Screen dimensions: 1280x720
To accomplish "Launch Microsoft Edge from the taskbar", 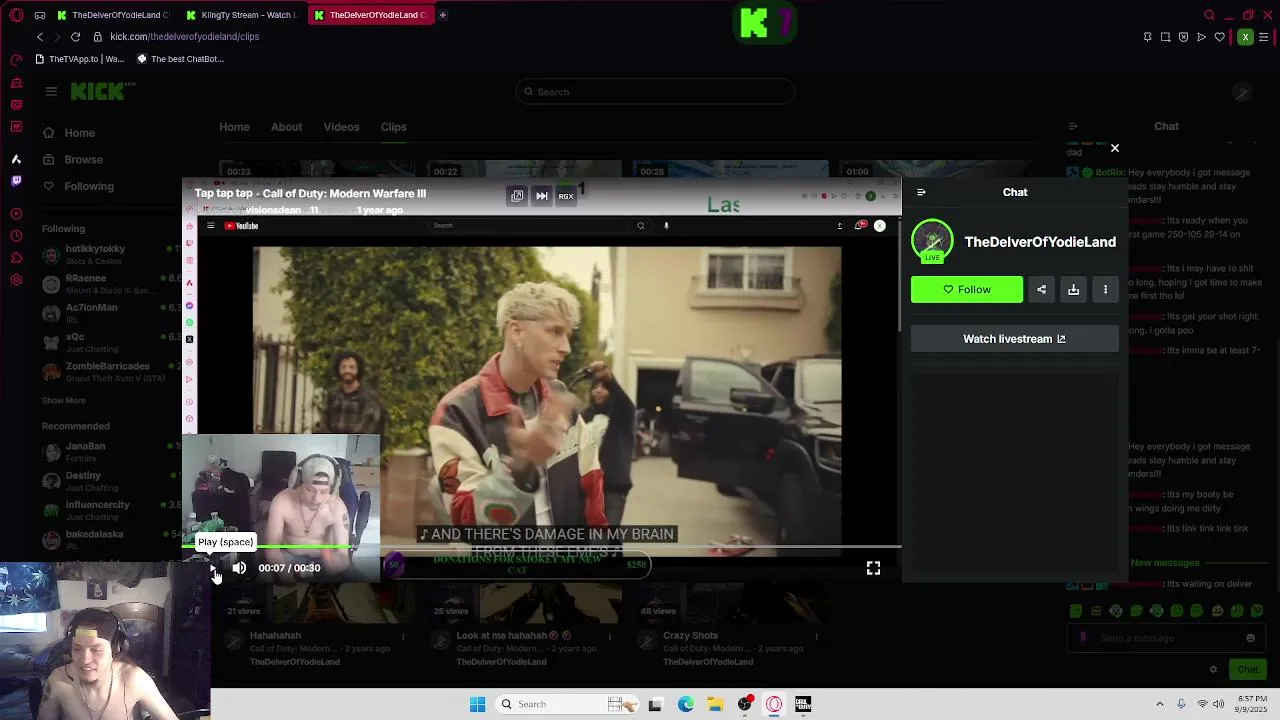I will 686,704.
